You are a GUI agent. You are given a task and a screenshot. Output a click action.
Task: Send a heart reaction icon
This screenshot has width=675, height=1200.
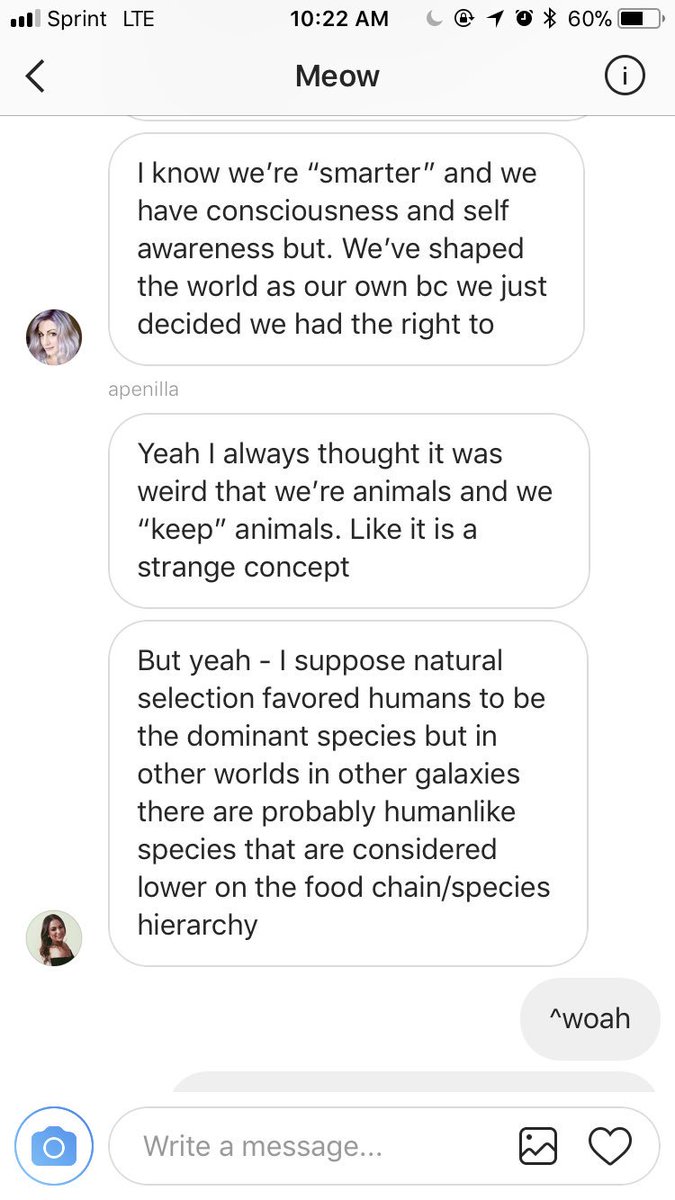[610, 1146]
